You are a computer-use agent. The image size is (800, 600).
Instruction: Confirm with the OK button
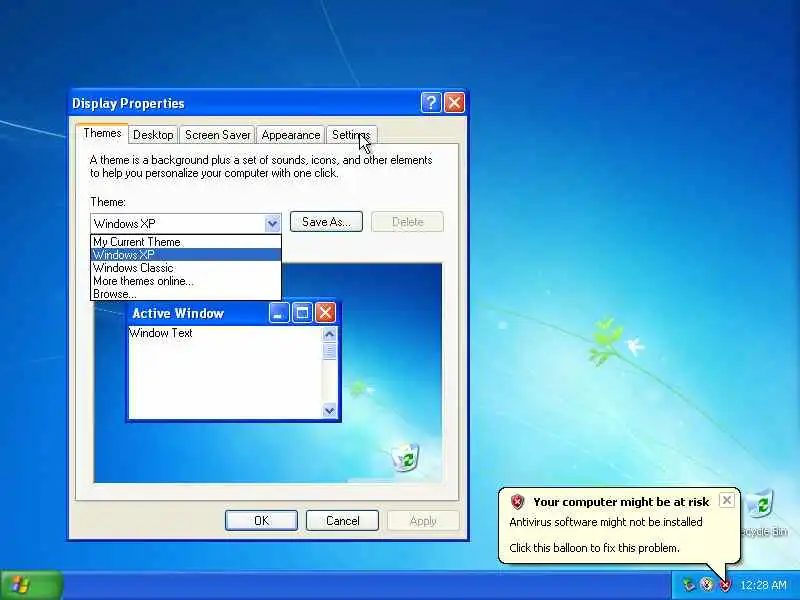click(261, 520)
